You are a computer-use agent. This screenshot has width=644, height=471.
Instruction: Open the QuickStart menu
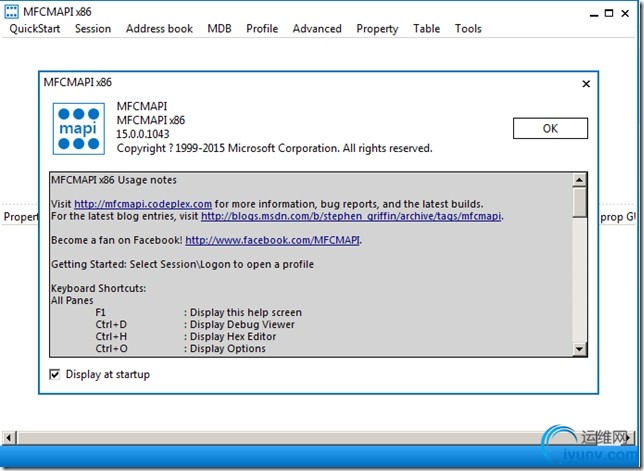34,29
